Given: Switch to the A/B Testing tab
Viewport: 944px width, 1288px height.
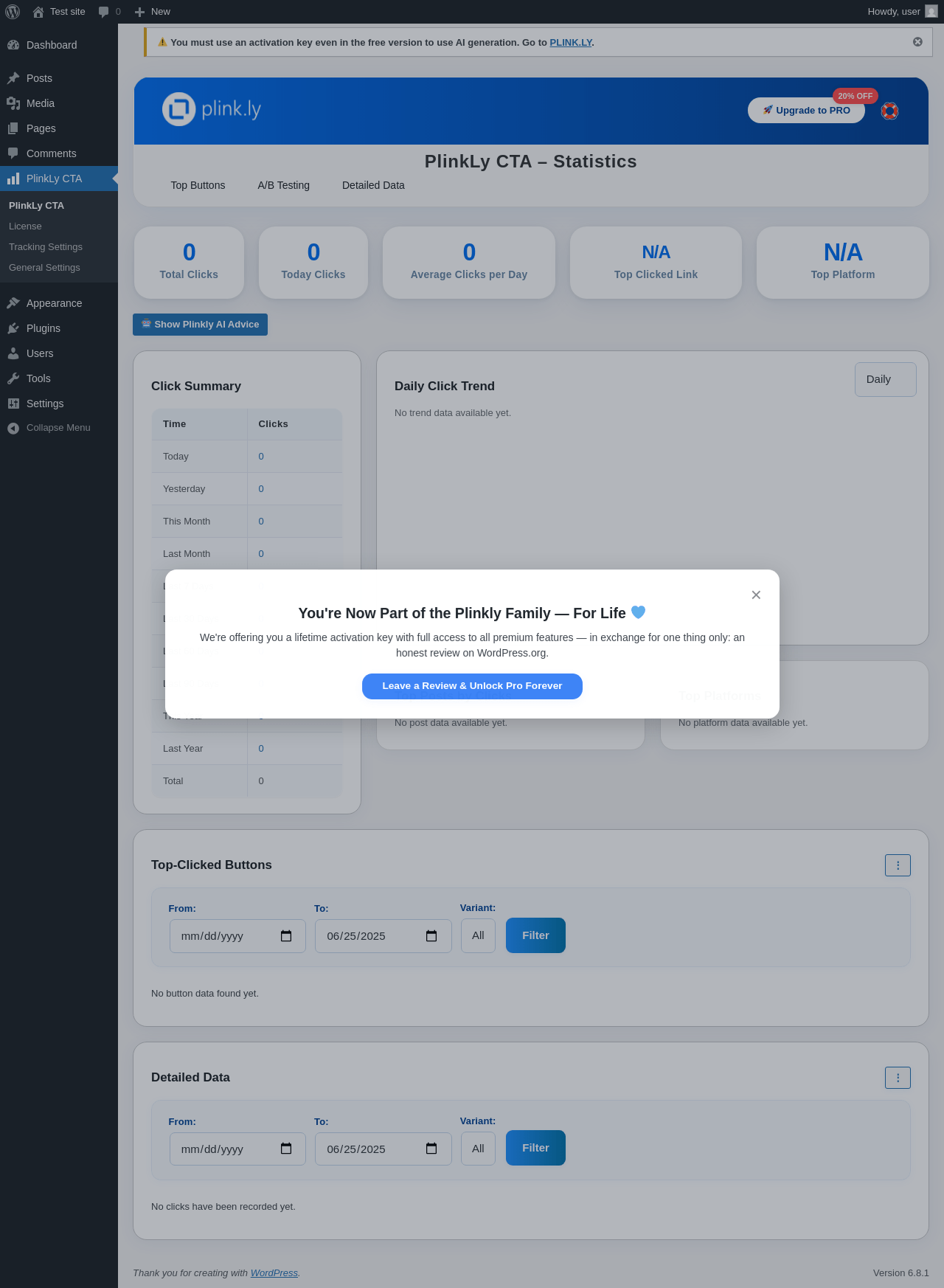Looking at the screenshot, I should click(284, 186).
